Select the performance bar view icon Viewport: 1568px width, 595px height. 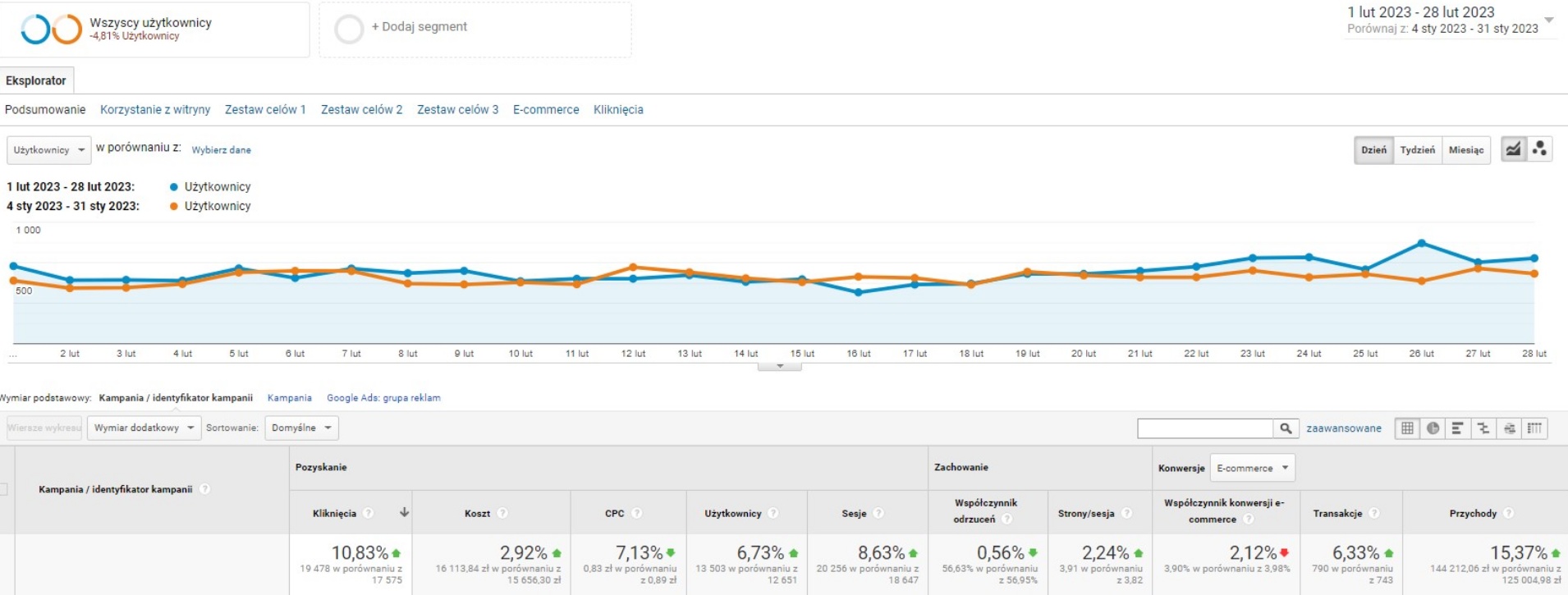tap(1458, 428)
